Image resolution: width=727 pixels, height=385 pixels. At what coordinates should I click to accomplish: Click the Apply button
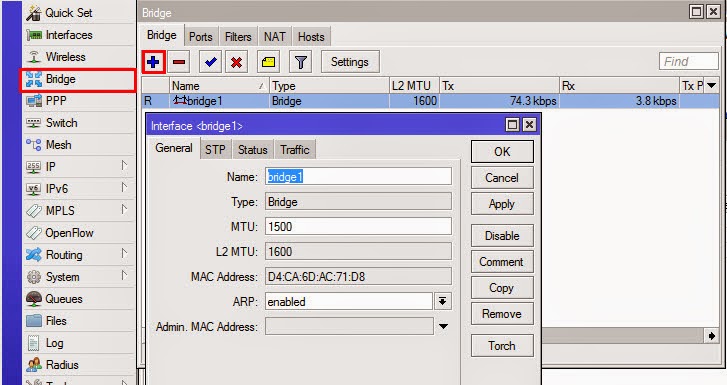[x=502, y=204]
